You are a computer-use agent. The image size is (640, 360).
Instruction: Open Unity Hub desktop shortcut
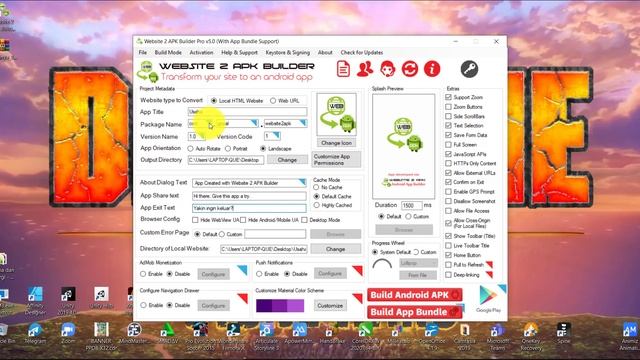point(101,298)
